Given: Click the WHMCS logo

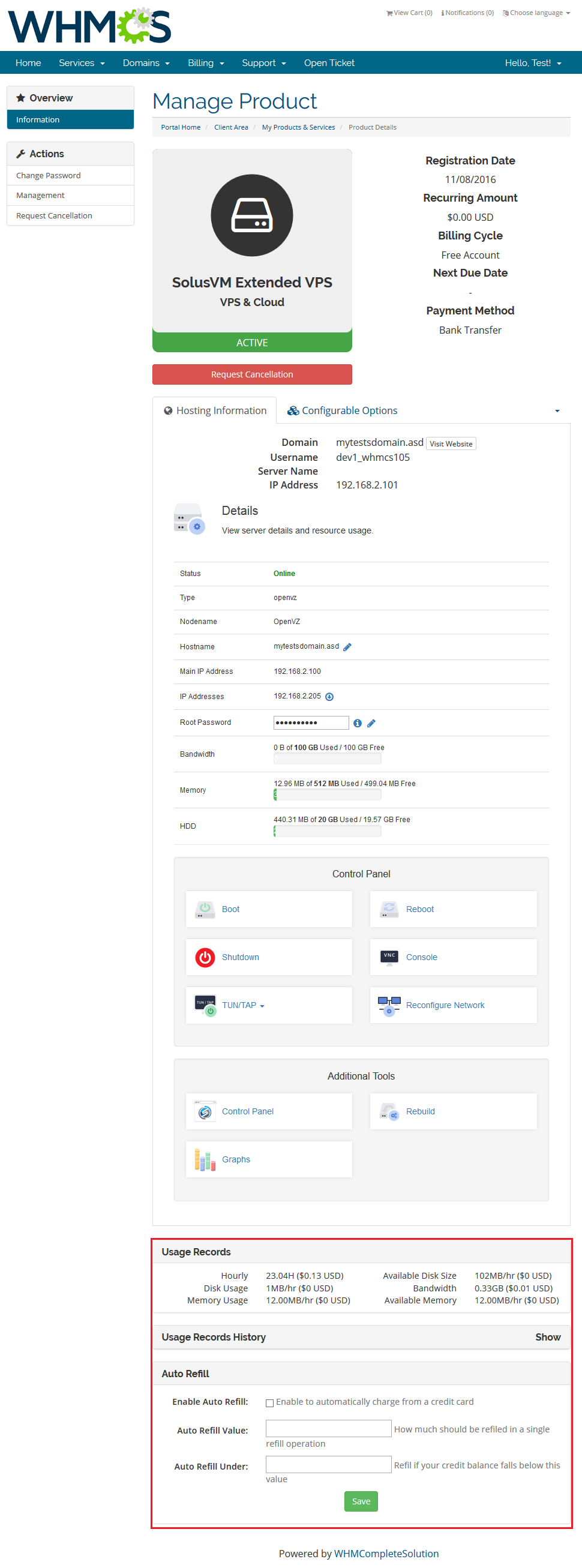Looking at the screenshot, I should coord(89,26).
